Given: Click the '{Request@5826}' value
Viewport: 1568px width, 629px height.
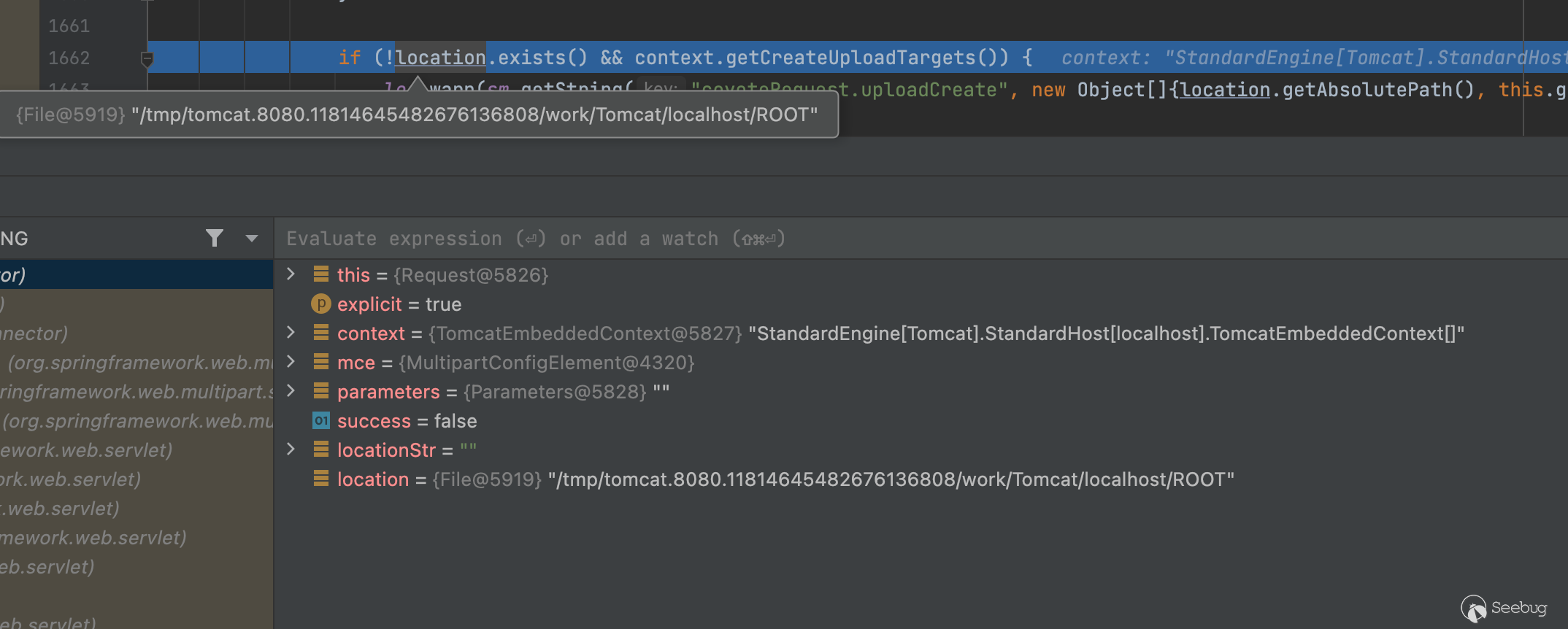Looking at the screenshot, I should (471, 275).
